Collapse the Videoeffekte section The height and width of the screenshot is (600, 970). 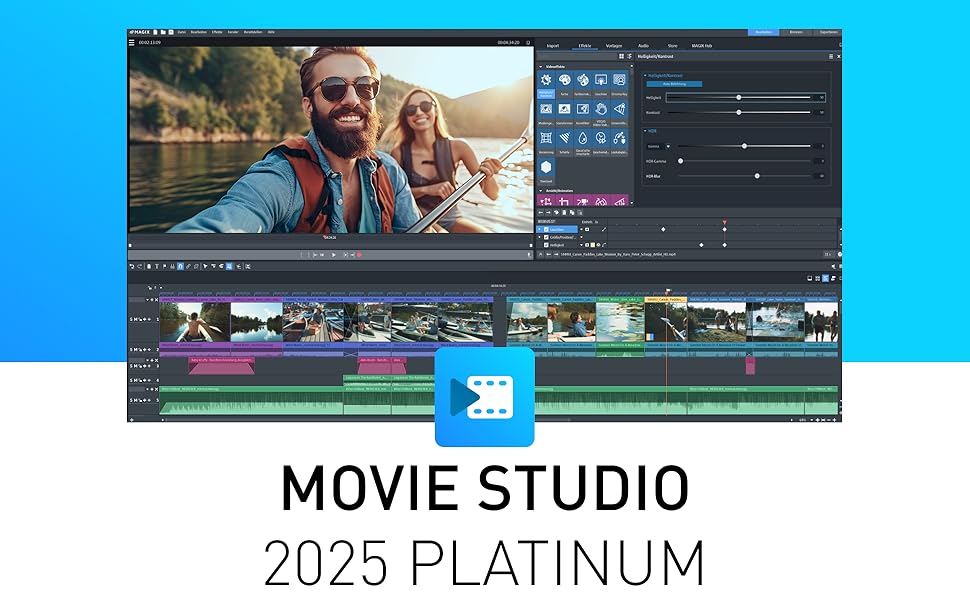[540, 66]
